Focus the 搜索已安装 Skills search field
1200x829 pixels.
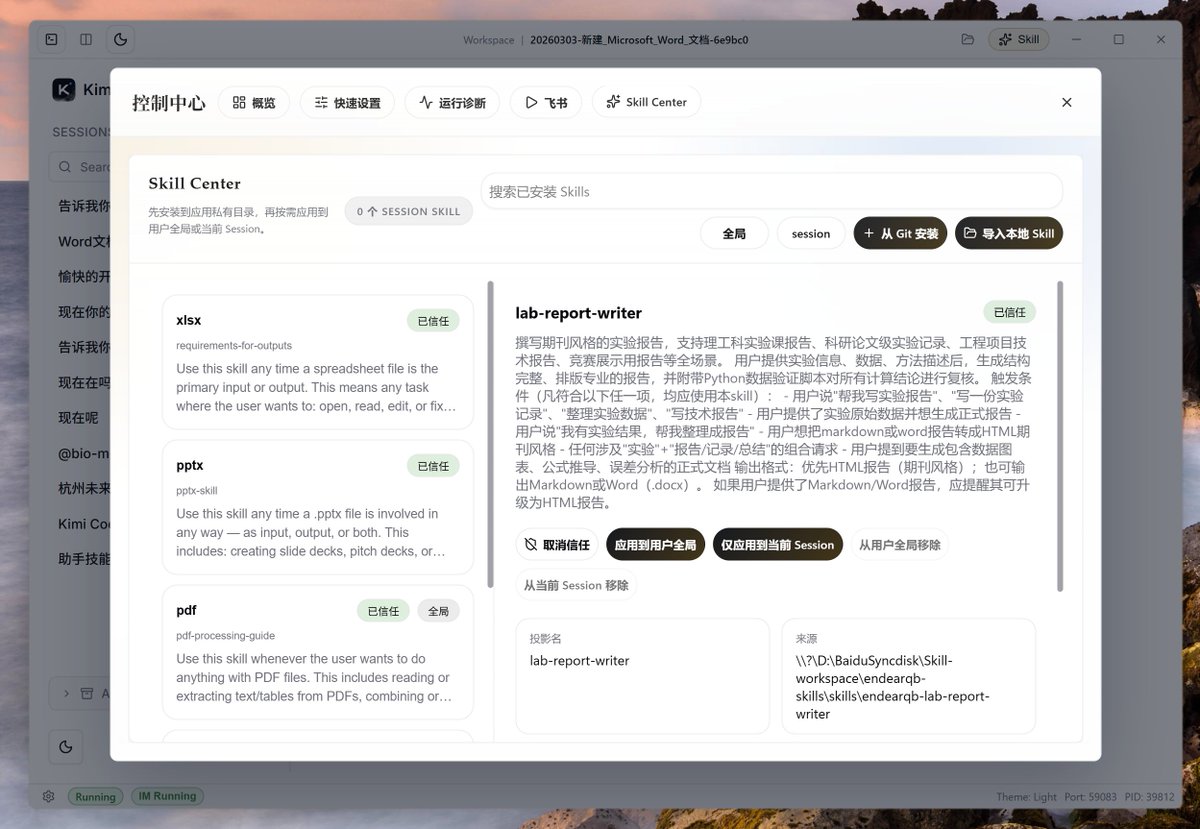[771, 191]
